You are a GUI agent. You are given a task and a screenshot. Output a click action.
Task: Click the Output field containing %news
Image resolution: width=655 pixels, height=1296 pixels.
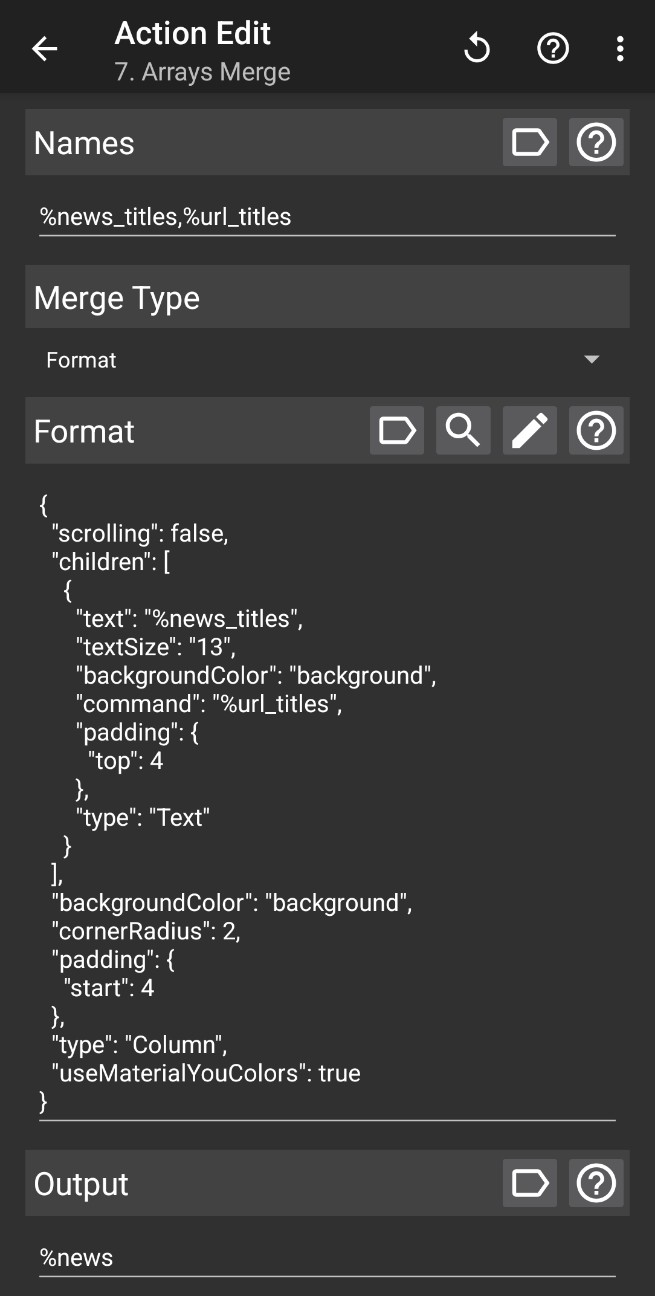click(327, 1257)
